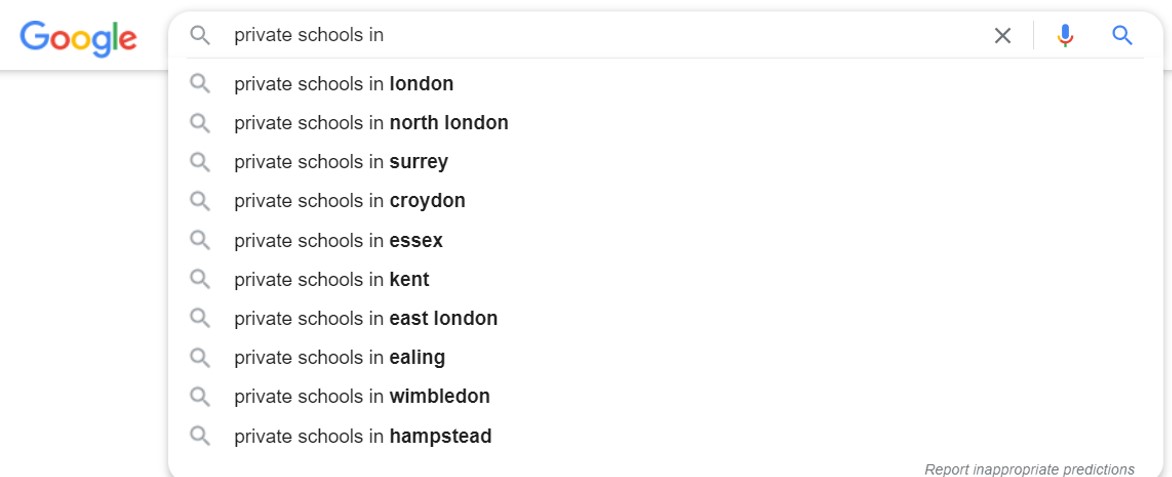Click the magnifier icon beside search text
This screenshot has width=1172, height=477.
pyautogui.click(x=200, y=35)
